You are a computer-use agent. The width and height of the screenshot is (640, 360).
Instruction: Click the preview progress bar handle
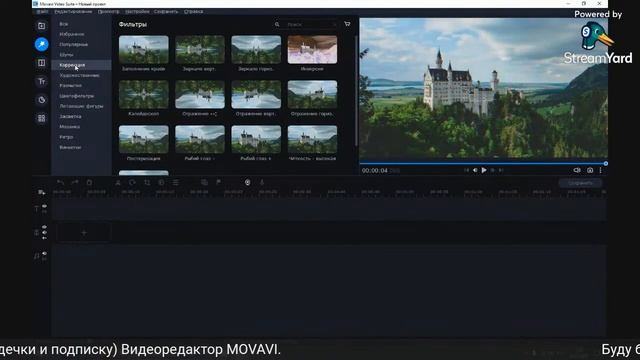click(x=606, y=163)
